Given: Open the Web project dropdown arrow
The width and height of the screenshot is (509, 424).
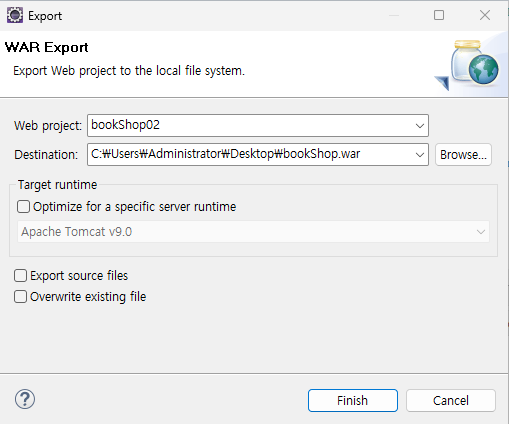Looking at the screenshot, I should pos(420,126).
